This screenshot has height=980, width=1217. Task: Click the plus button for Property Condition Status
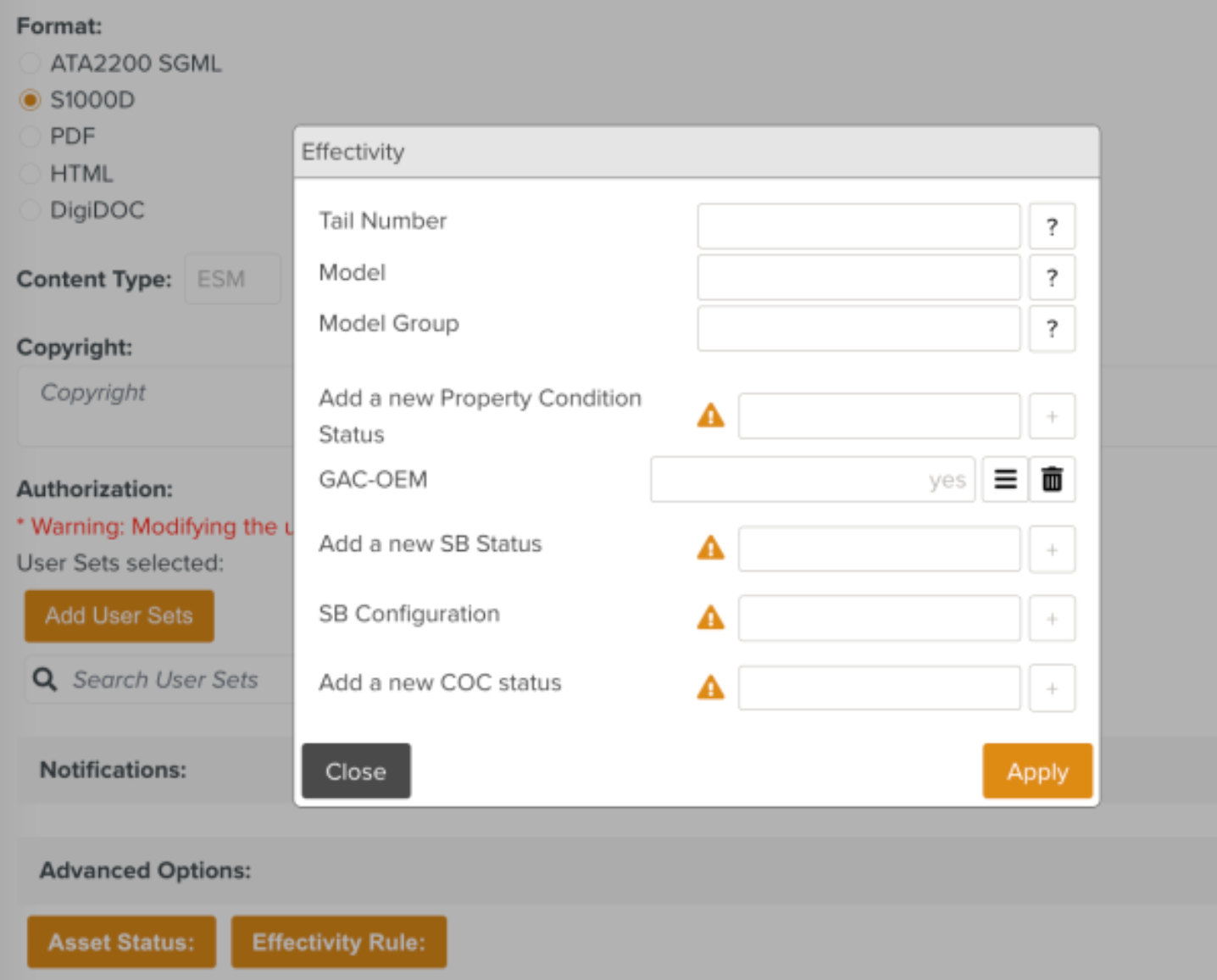tap(1052, 416)
